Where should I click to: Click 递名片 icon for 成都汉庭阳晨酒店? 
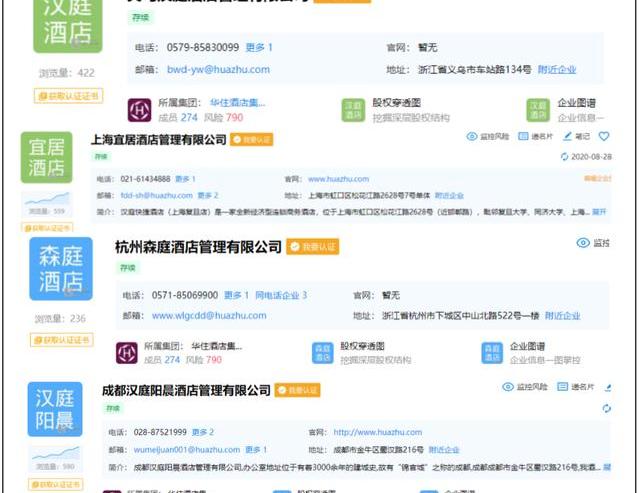[x=563, y=387]
